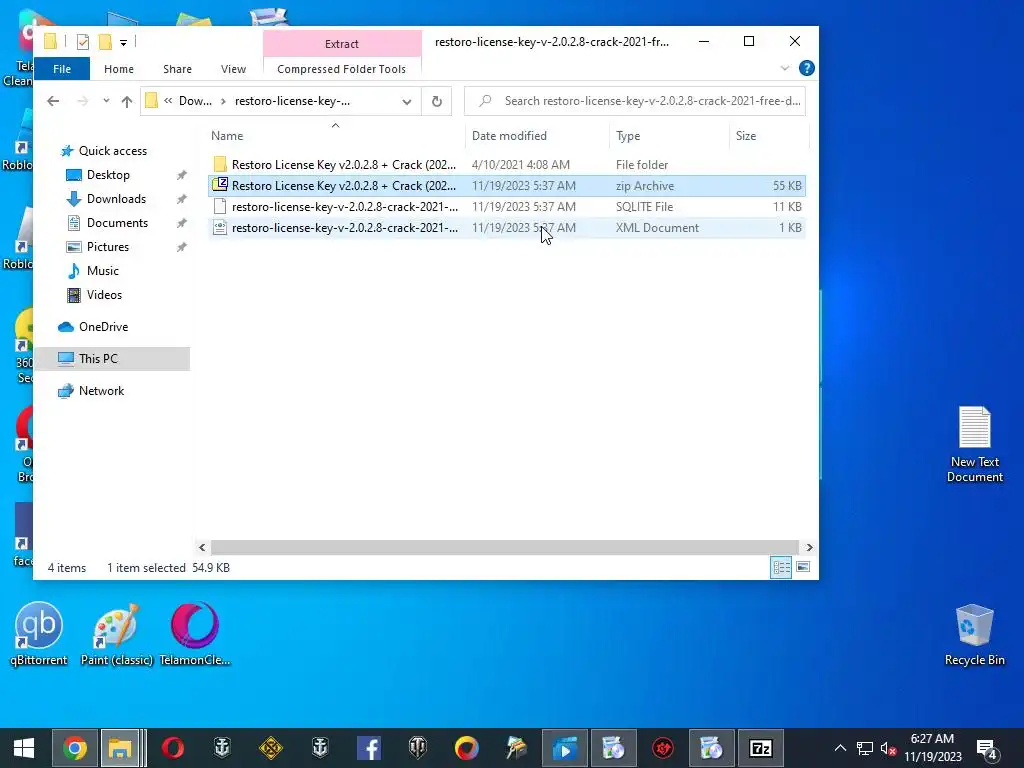Open Desktop in navigation pane
The width and height of the screenshot is (1024, 768).
pos(108,174)
